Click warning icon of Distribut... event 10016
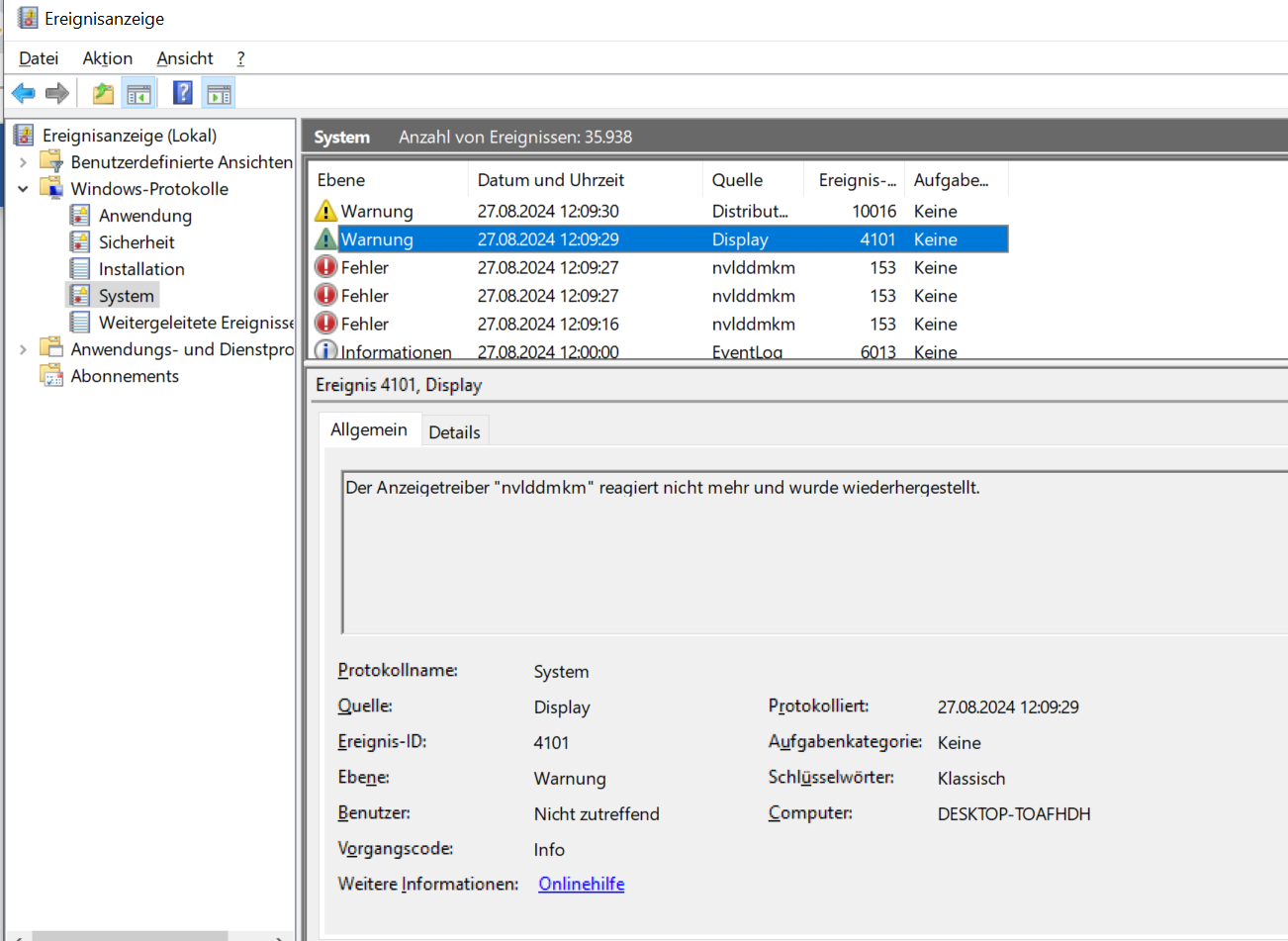 point(325,211)
